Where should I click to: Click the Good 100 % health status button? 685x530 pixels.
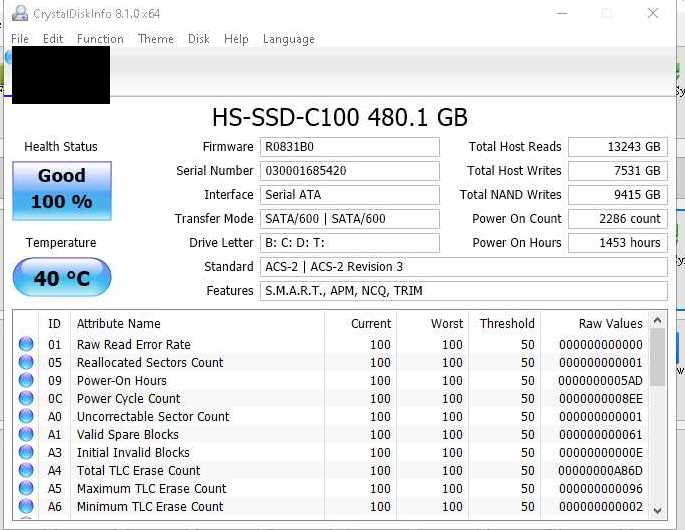pos(62,191)
